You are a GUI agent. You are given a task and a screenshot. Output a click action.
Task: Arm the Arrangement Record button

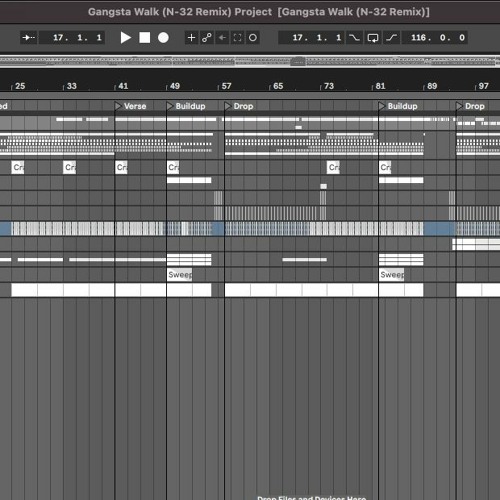tap(163, 38)
